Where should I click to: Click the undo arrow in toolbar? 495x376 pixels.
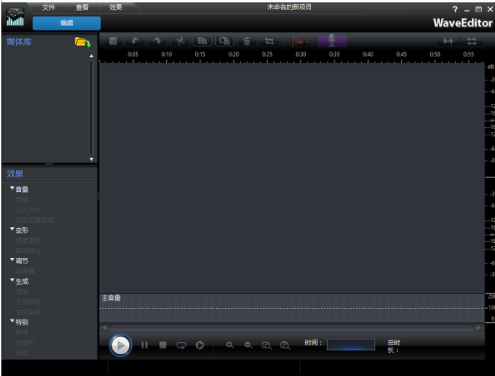point(135,41)
